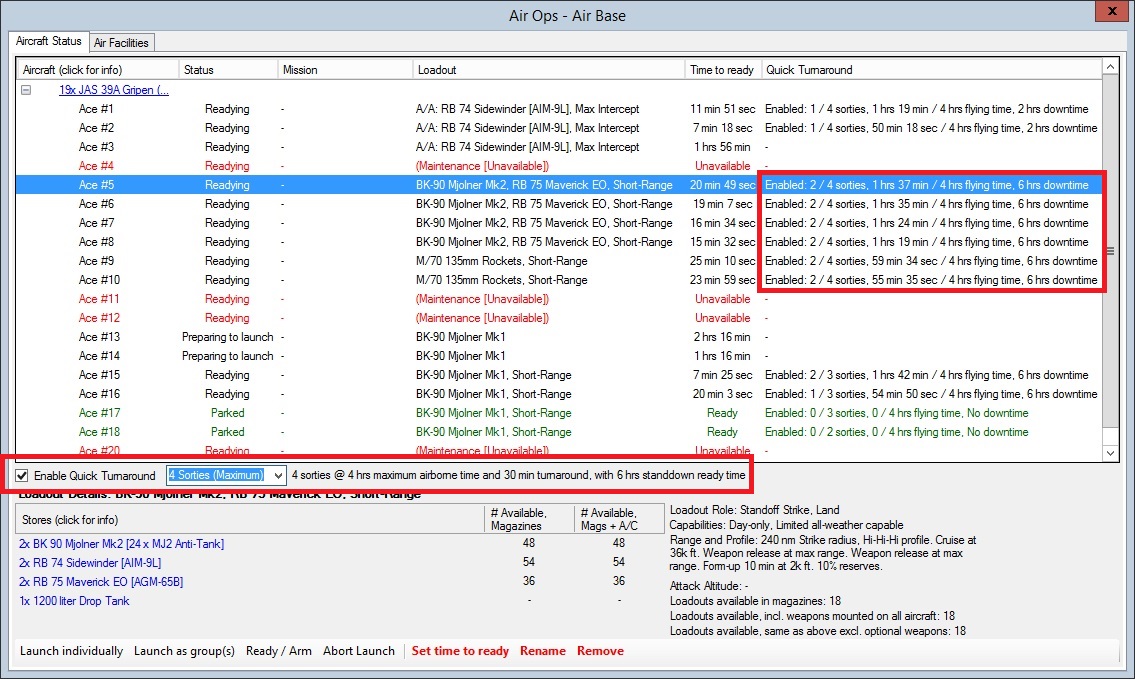Click the red Remove button
The image size is (1135, 679).
click(600, 651)
